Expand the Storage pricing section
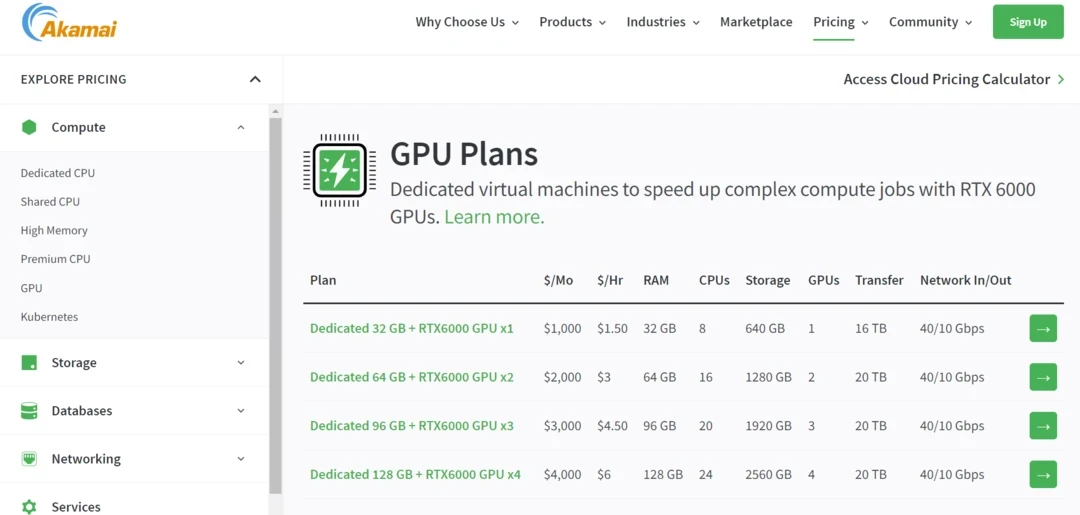Viewport: 1080px width, 515px height. coord(241,363)
